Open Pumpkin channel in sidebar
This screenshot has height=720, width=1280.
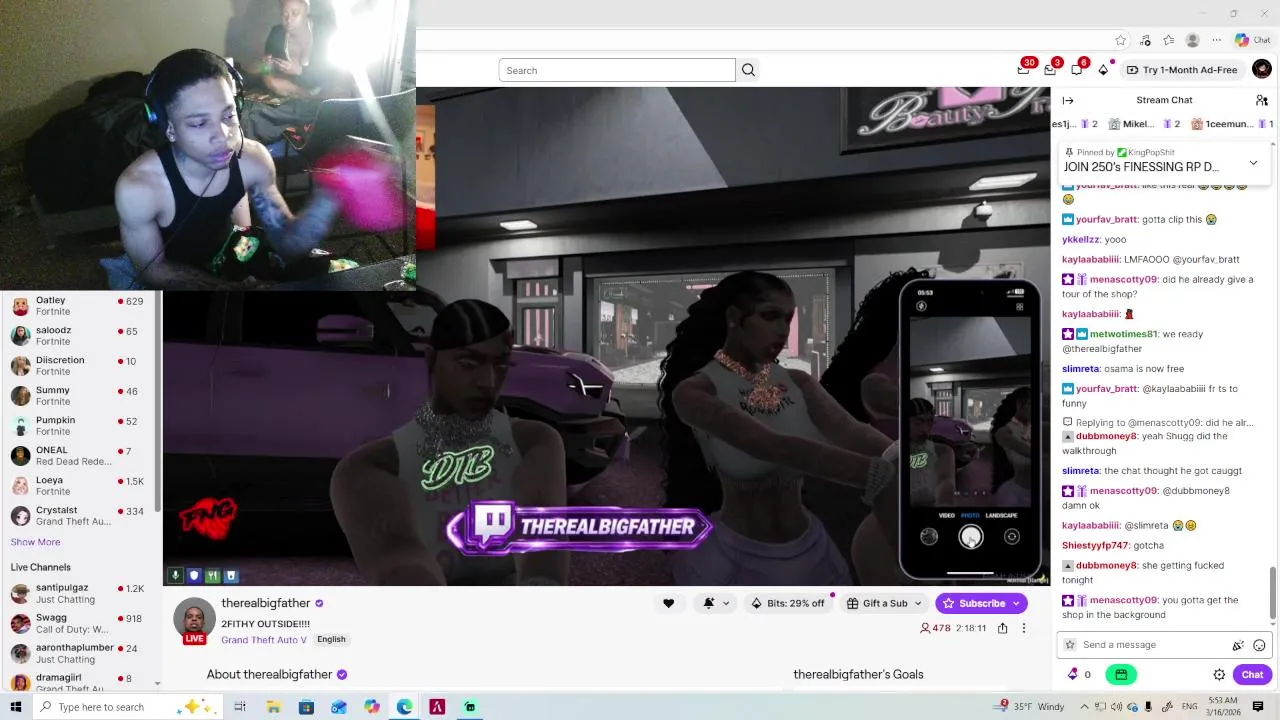tap(80, 426)
